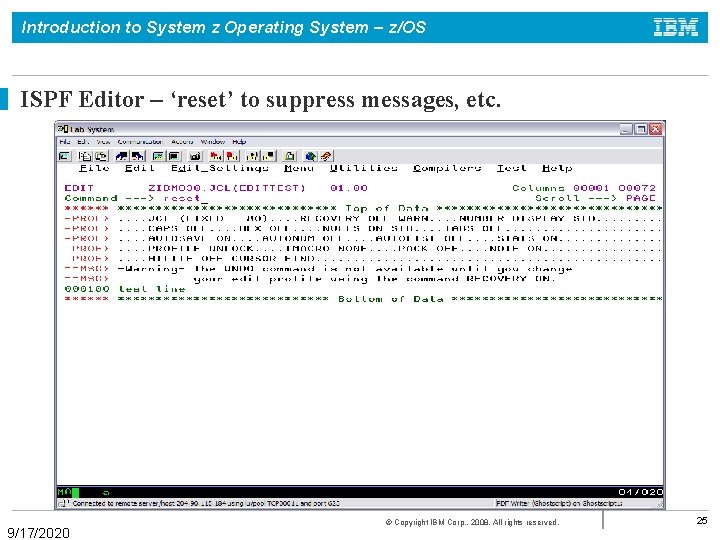The image size is (720, 540).
Task: Open the ISPF Compilers pull-down
Action: tap(447, 168)
